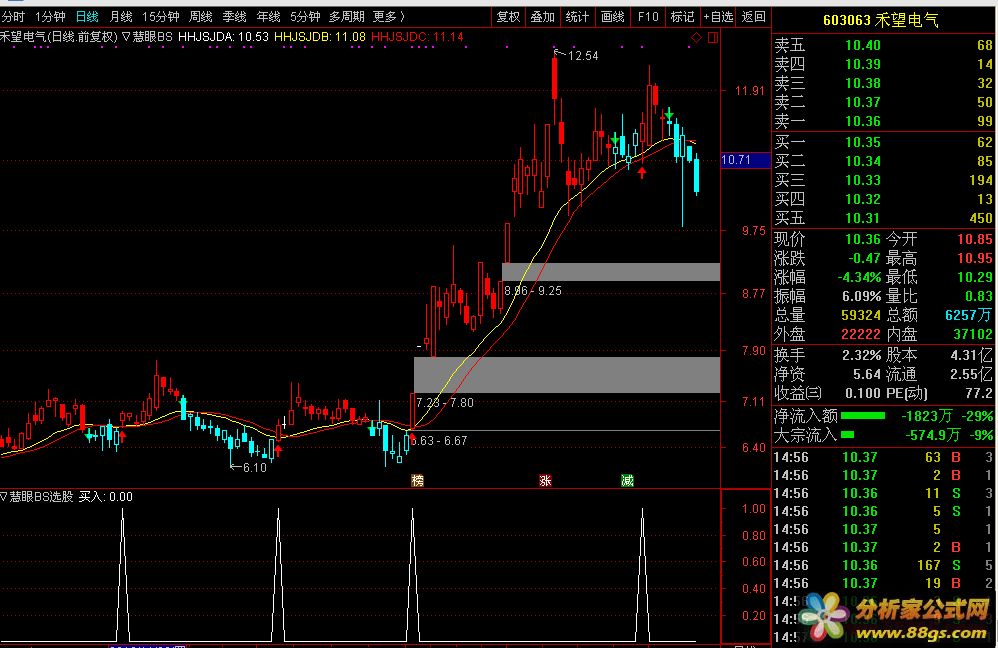Expand the 更多 period options
998x648 pixels.
click(389, 17)
